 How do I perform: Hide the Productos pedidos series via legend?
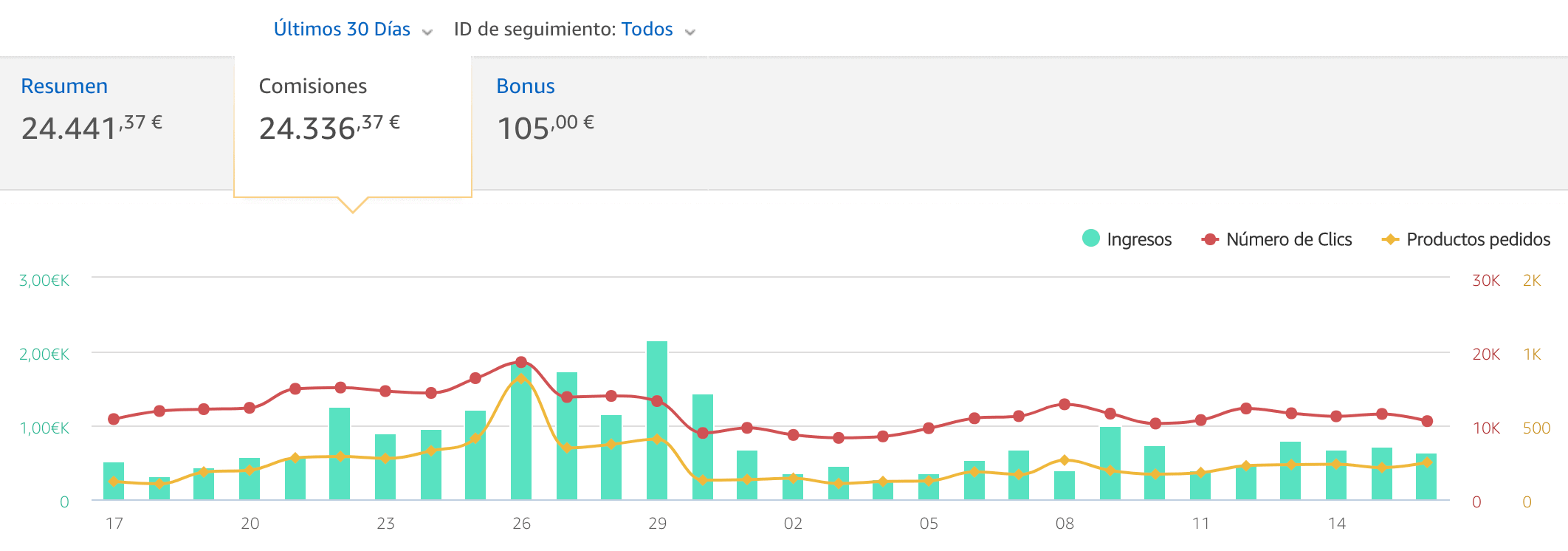pos(1477,239)
